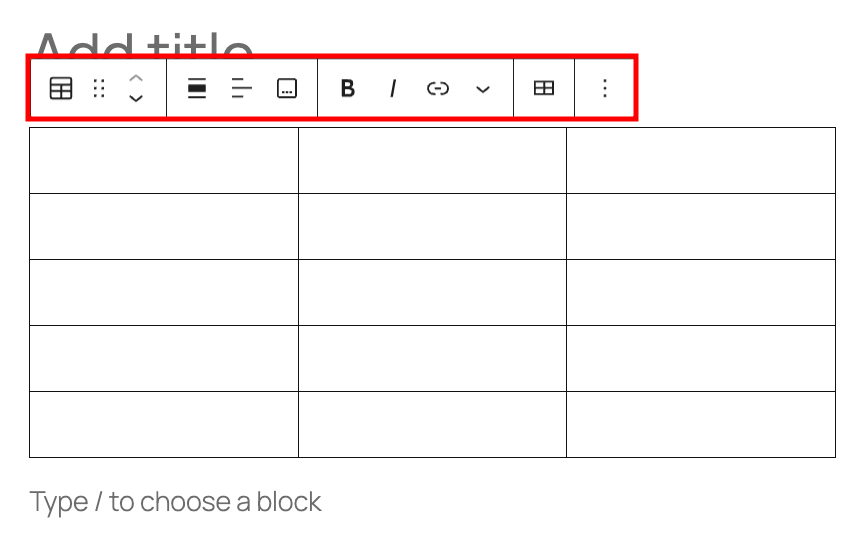867x548 pixels.
Task: Open the column text alignment menu
Action: pyautogui.click(x=242, y=89)
